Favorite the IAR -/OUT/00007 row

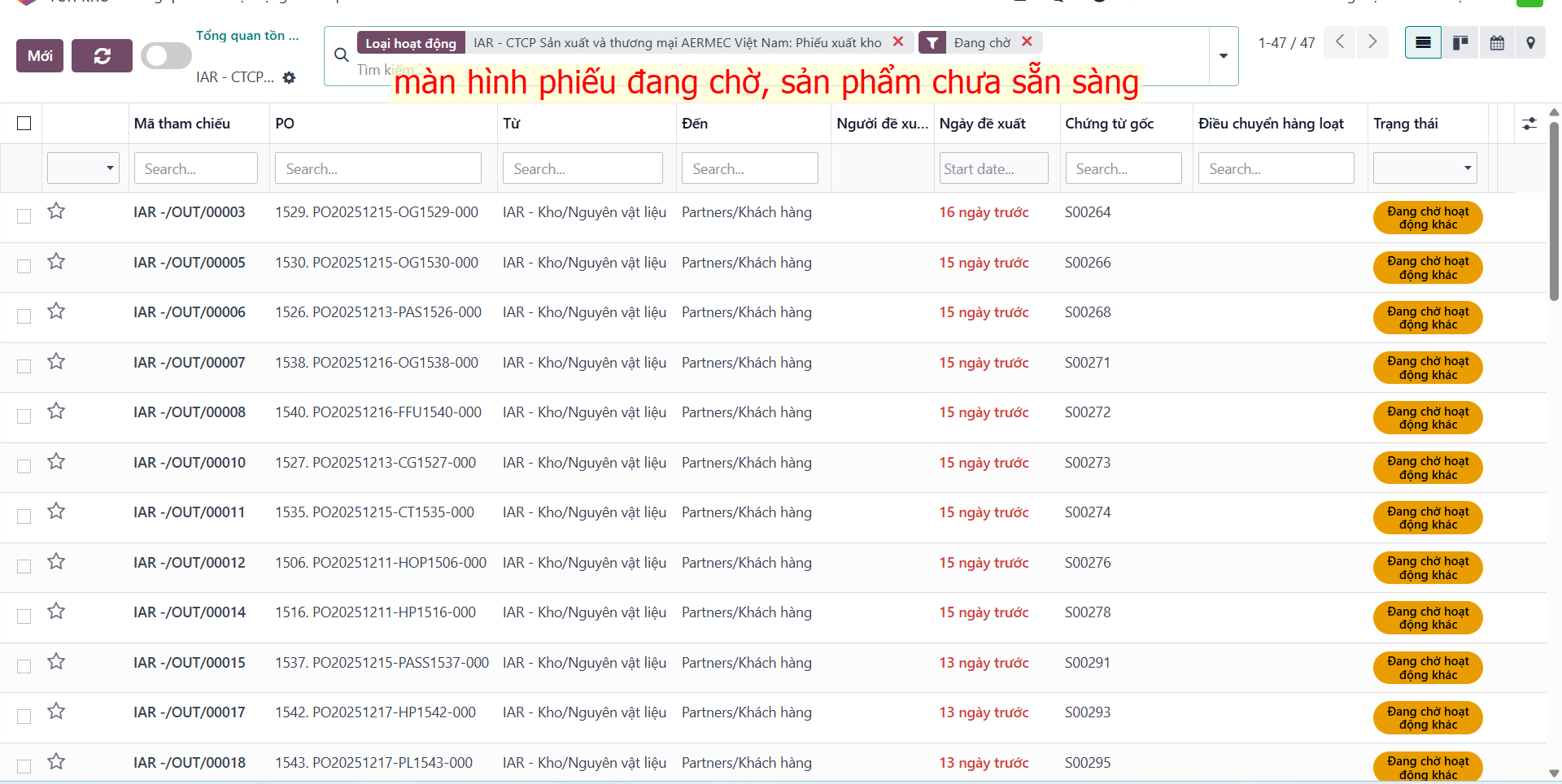(56, 362)
